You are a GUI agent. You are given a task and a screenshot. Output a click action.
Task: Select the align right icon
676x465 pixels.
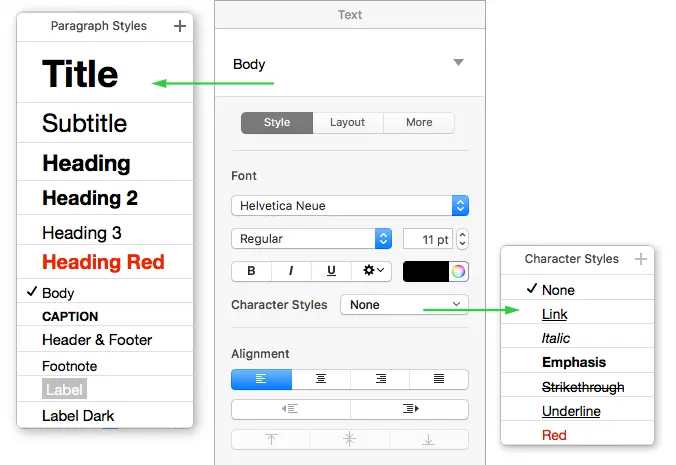click(380, 380)
